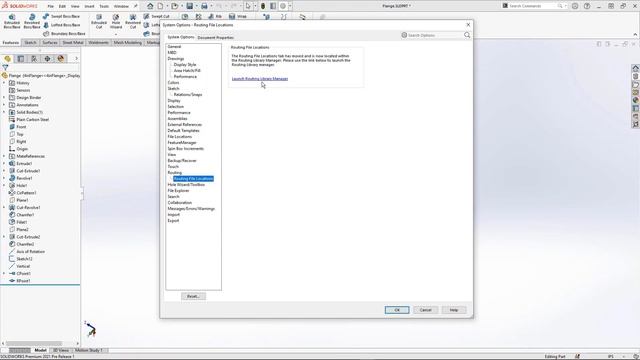Image resolution: width=640 pixels, height=360 pixels.
Task: Expand the MateReferences node
Action: pyautogui.click(x=4, y=156)
